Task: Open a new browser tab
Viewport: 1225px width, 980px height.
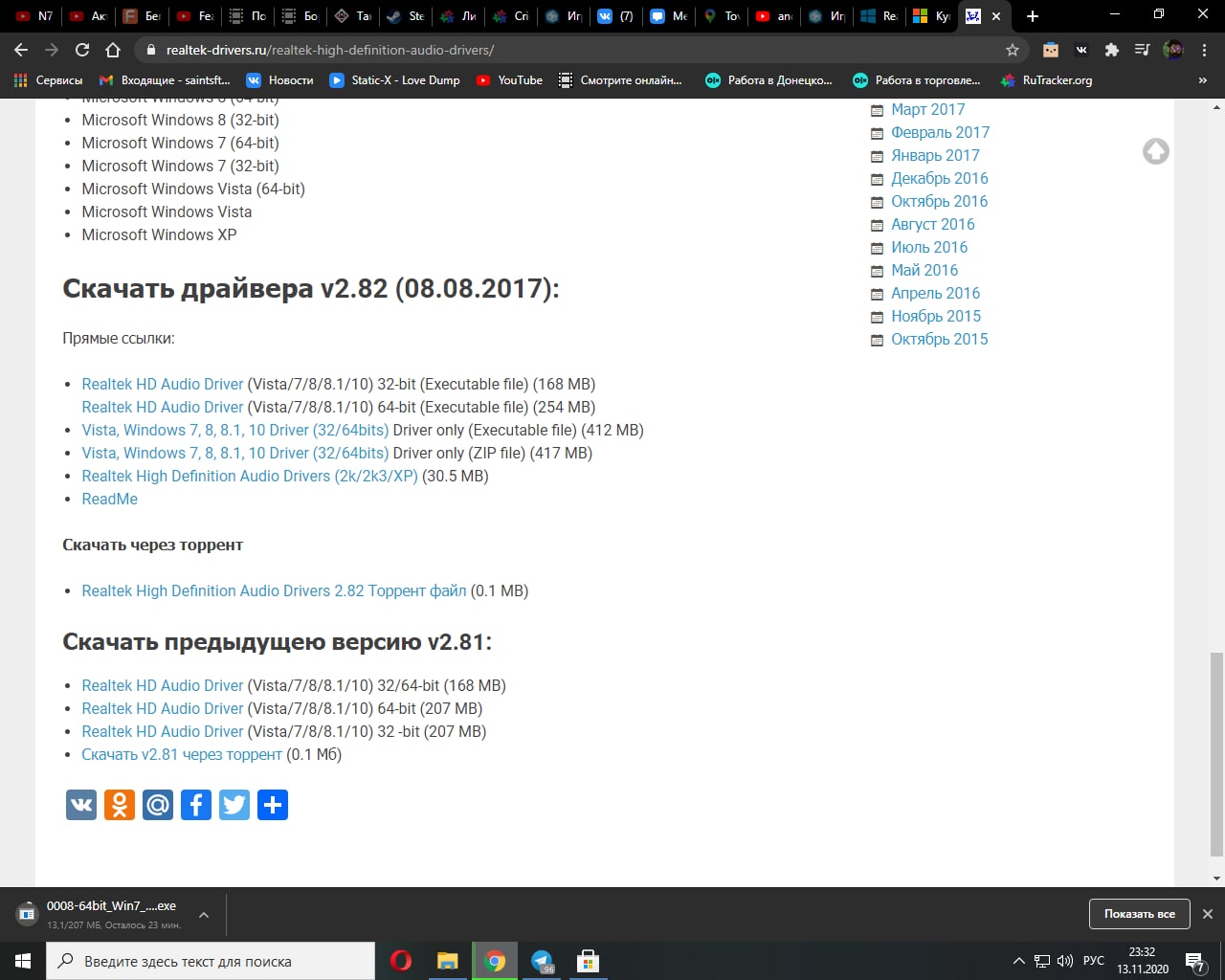Action: pyautogui.click(x=1032, y=16)
